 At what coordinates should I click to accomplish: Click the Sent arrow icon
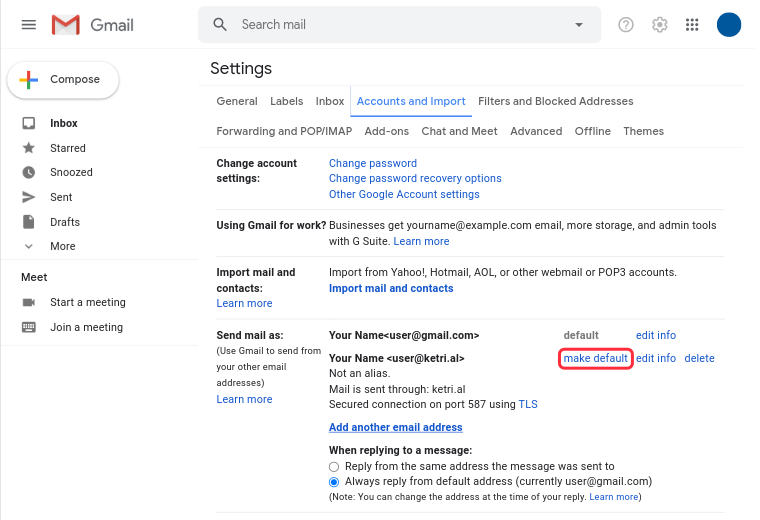[29, 197]
